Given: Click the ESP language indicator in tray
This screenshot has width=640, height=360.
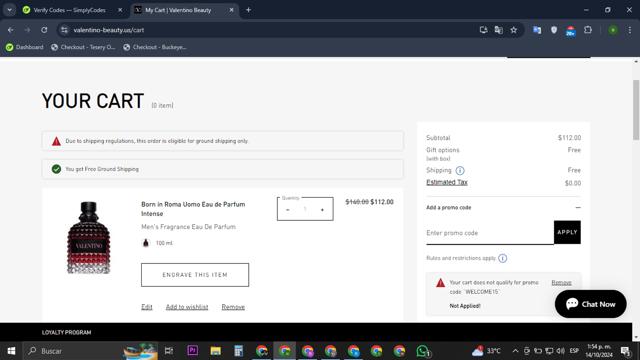Looking at the screenshot, I should click(x=574, y=351).
